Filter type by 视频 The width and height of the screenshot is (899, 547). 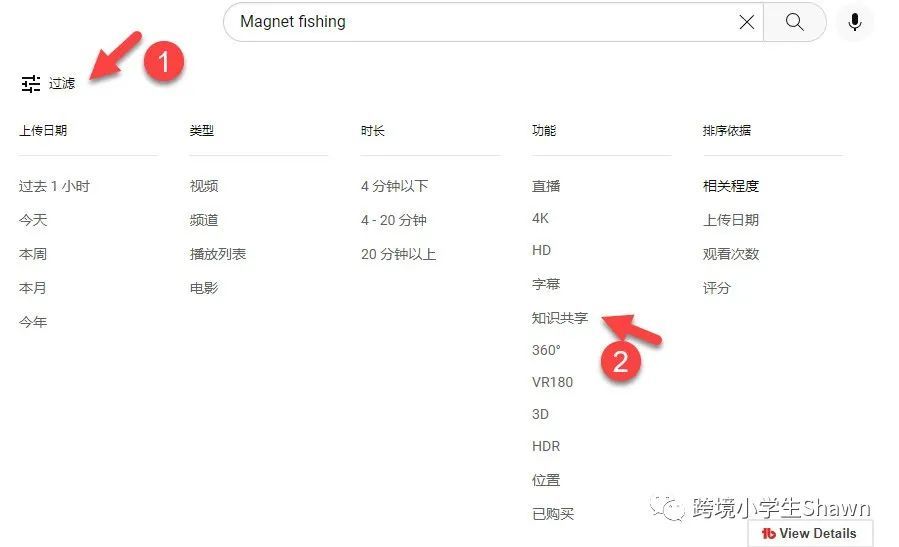pyautogui.click(x=204, y=186)
